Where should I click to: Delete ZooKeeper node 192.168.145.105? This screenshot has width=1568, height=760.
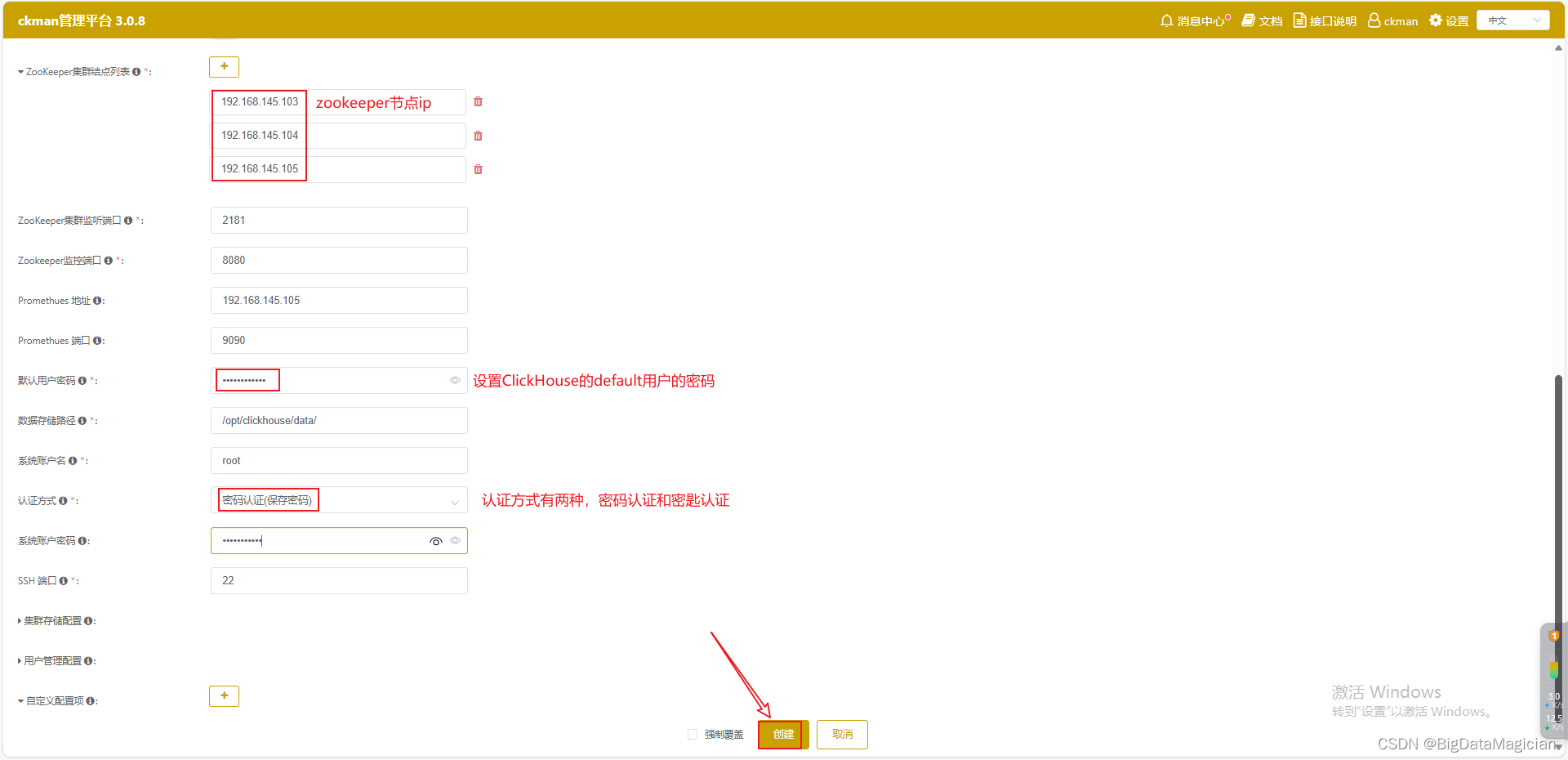479,169
